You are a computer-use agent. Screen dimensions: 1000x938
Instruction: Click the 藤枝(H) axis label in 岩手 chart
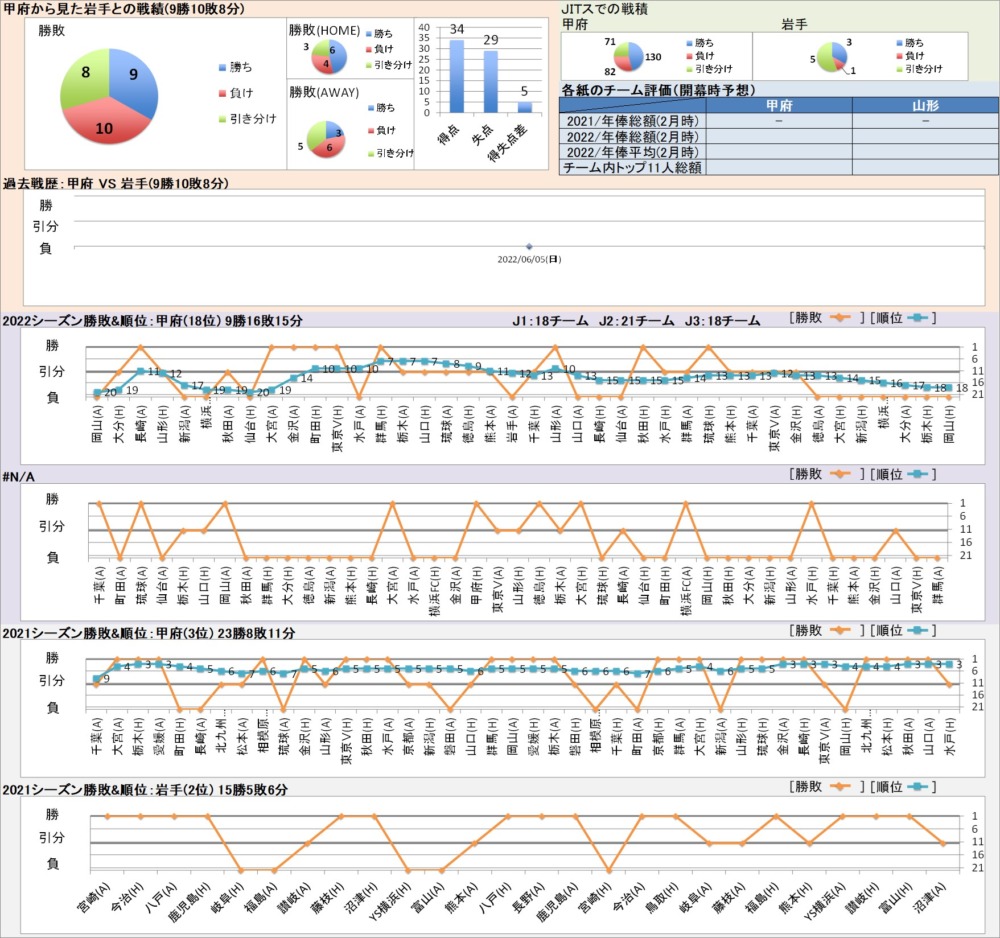(x=328, y=898)
